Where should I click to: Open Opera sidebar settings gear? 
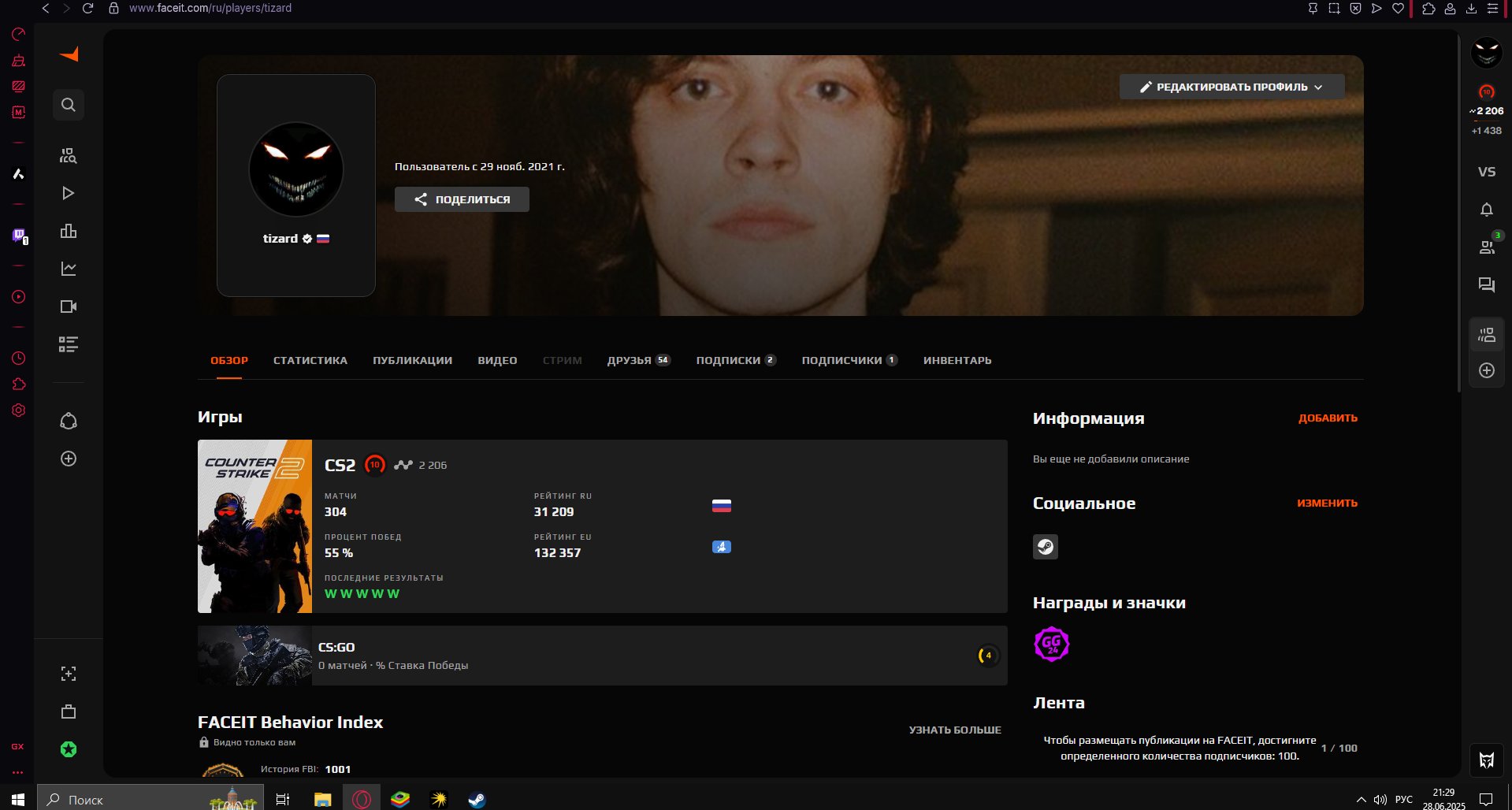coord(19,411)
